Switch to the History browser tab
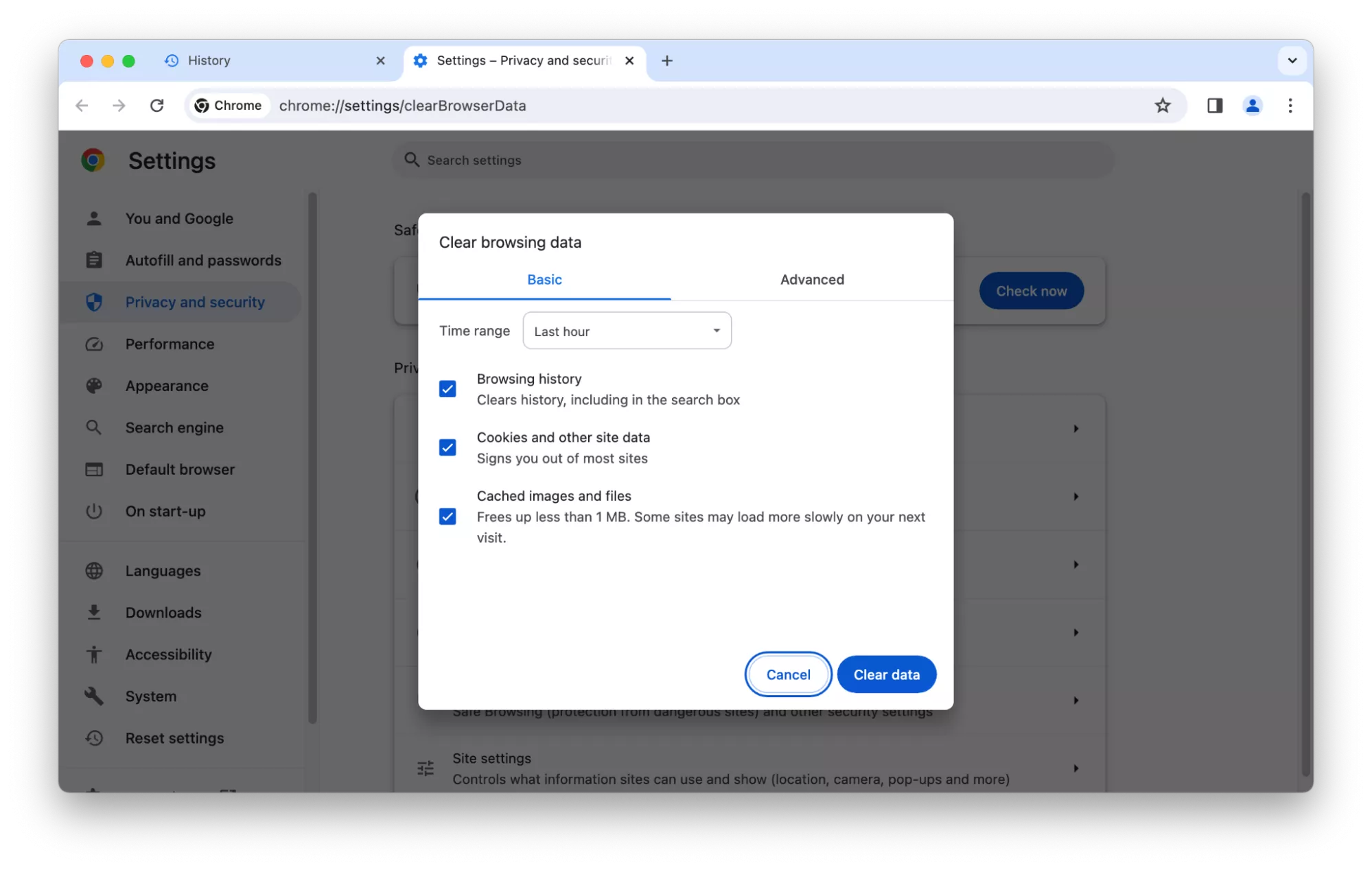 pos(275,60)
